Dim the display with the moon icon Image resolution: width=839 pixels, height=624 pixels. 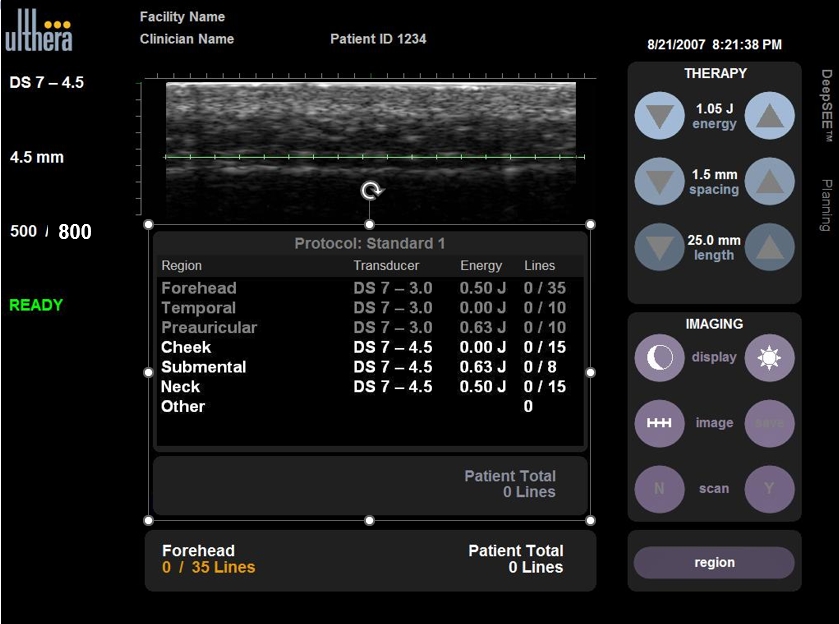pos(659,357)
